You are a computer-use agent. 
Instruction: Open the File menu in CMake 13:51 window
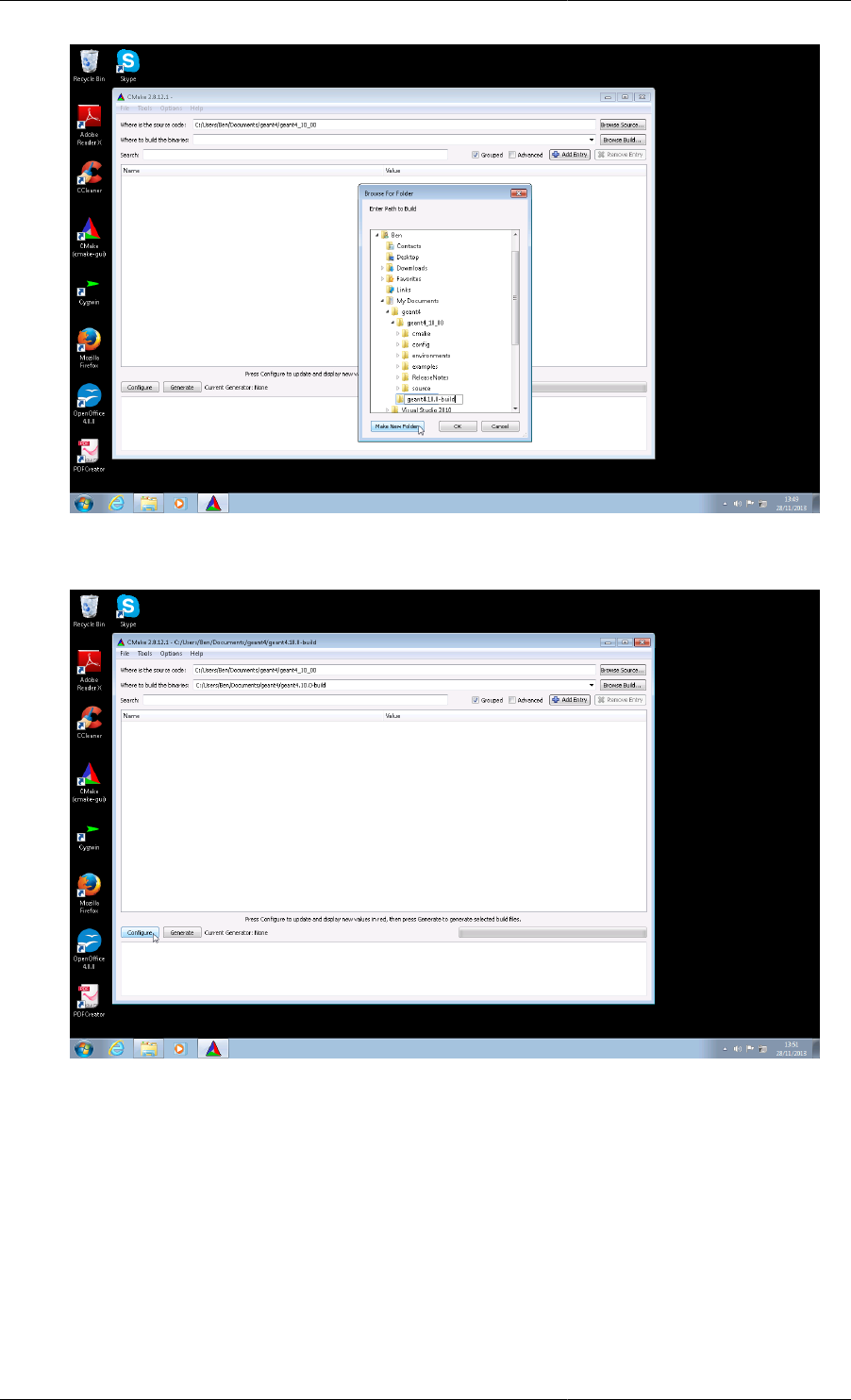pyautogui.click(x=124, y=653)
